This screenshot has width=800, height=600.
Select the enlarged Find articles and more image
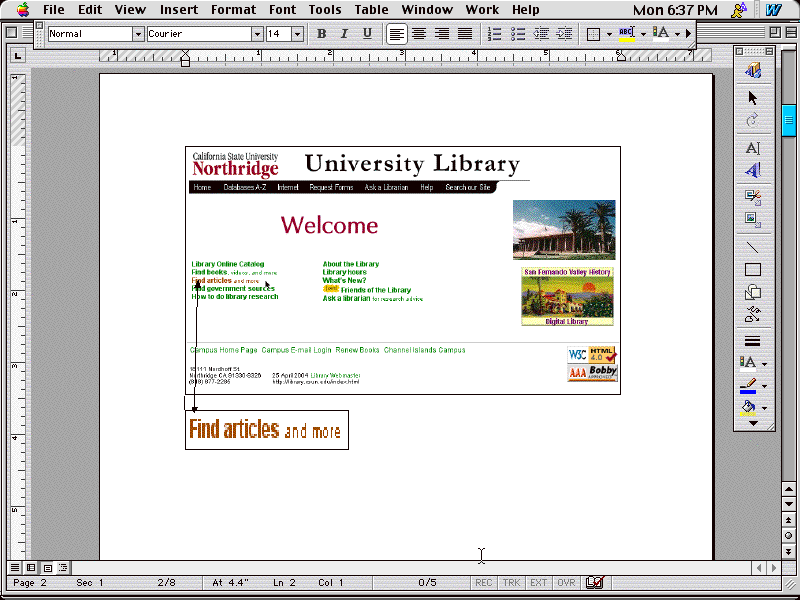click(267, 430)
